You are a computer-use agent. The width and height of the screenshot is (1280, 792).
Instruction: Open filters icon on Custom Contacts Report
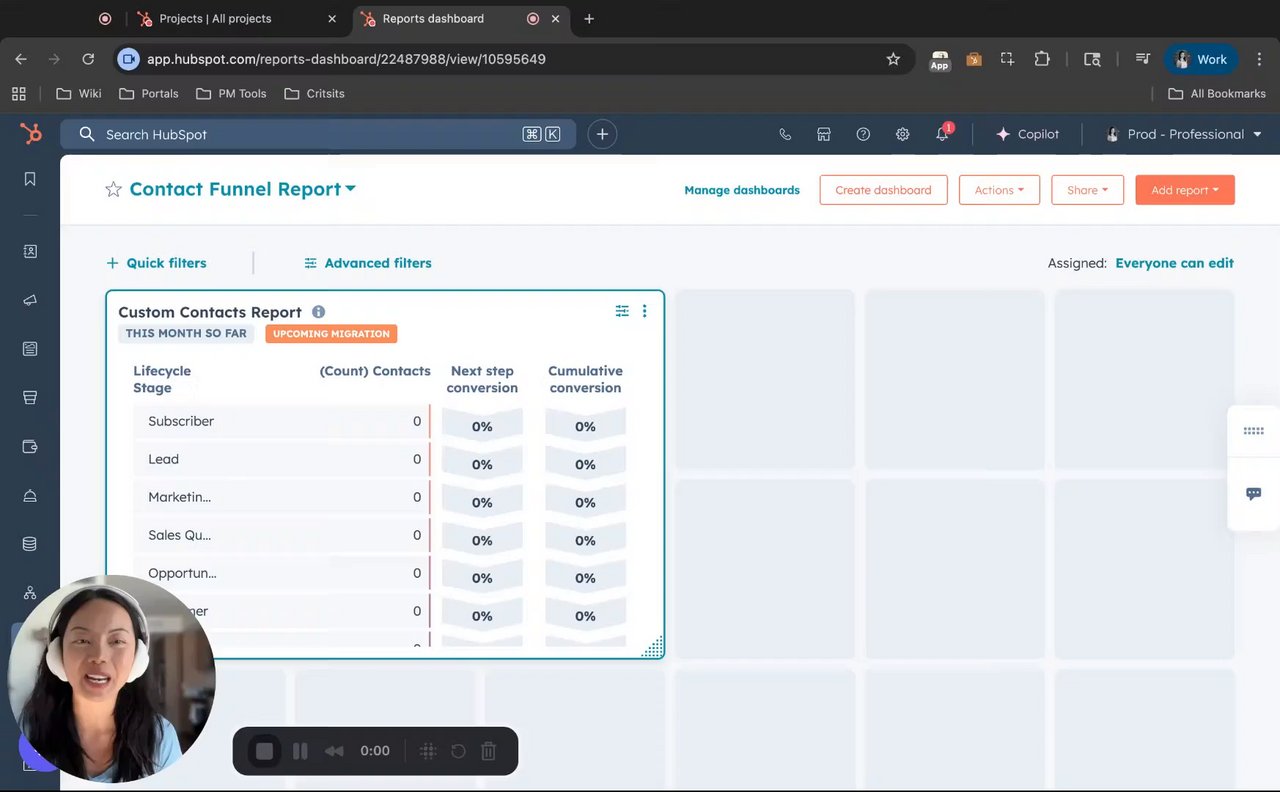pos(622,311)
